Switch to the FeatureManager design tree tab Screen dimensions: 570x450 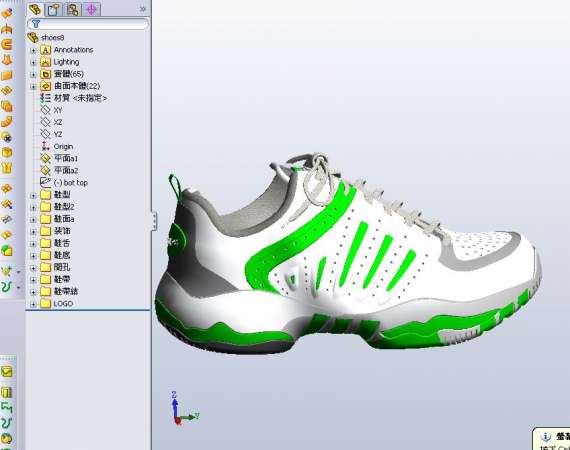click(x=35, y=9)
